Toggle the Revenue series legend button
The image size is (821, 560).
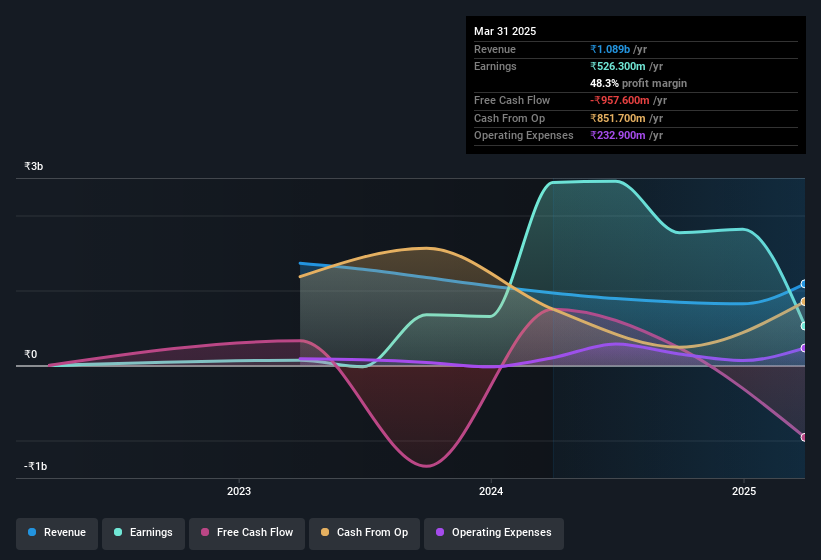pos(57,533)
